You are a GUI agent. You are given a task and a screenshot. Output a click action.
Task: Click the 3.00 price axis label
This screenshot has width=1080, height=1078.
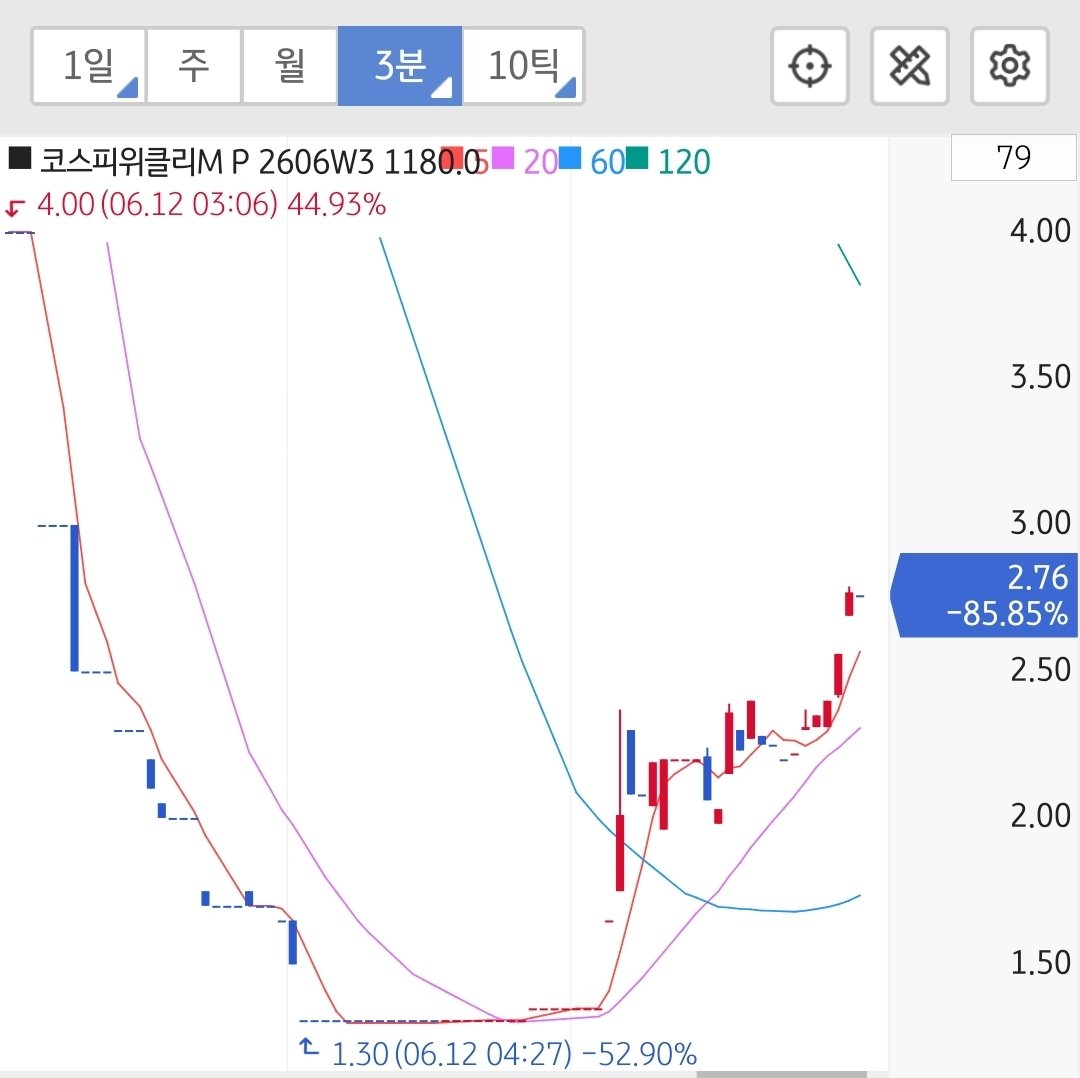[x=1040, y=523]
